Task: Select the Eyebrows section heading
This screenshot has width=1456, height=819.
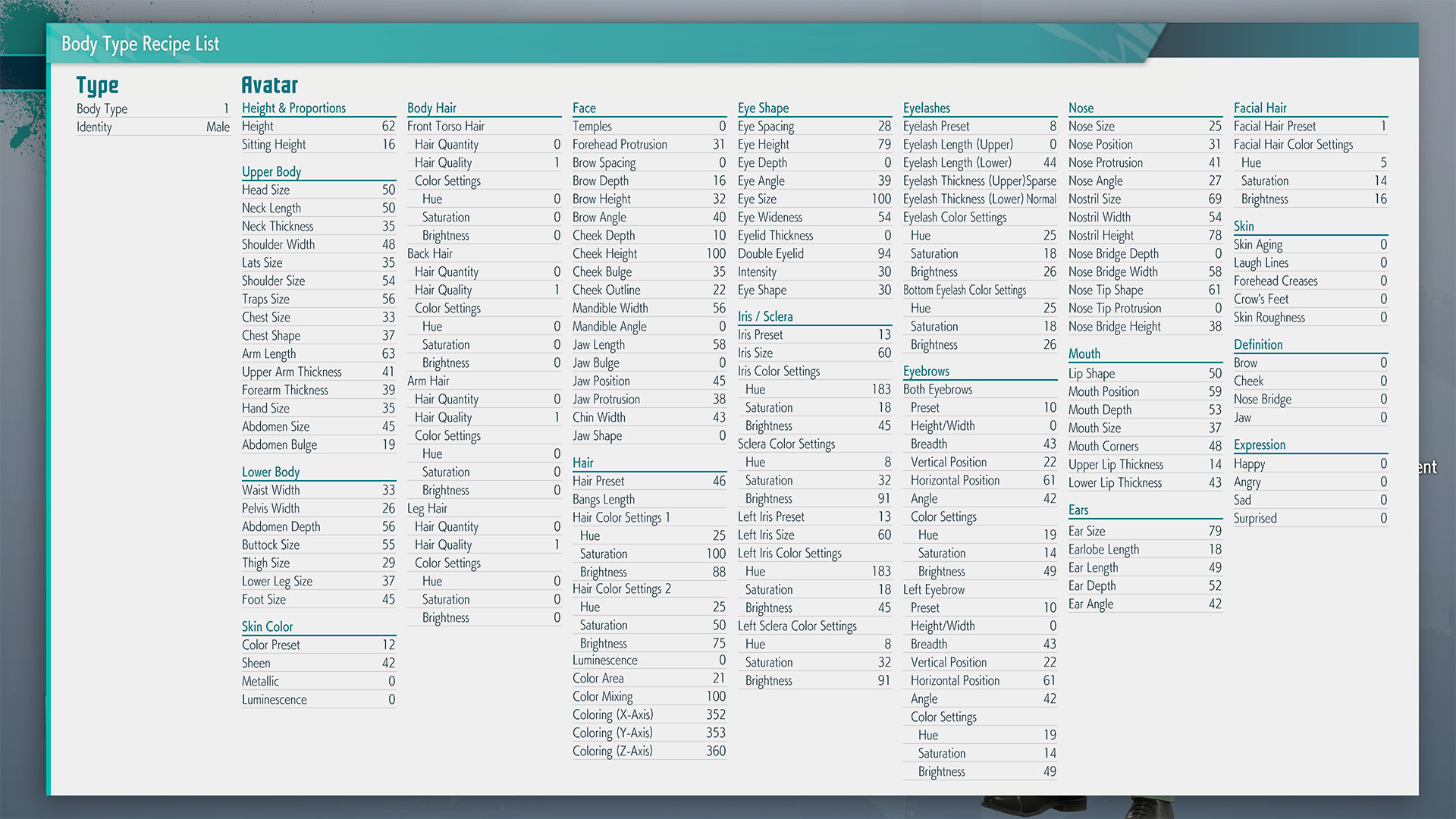Action: pos(926,371)
